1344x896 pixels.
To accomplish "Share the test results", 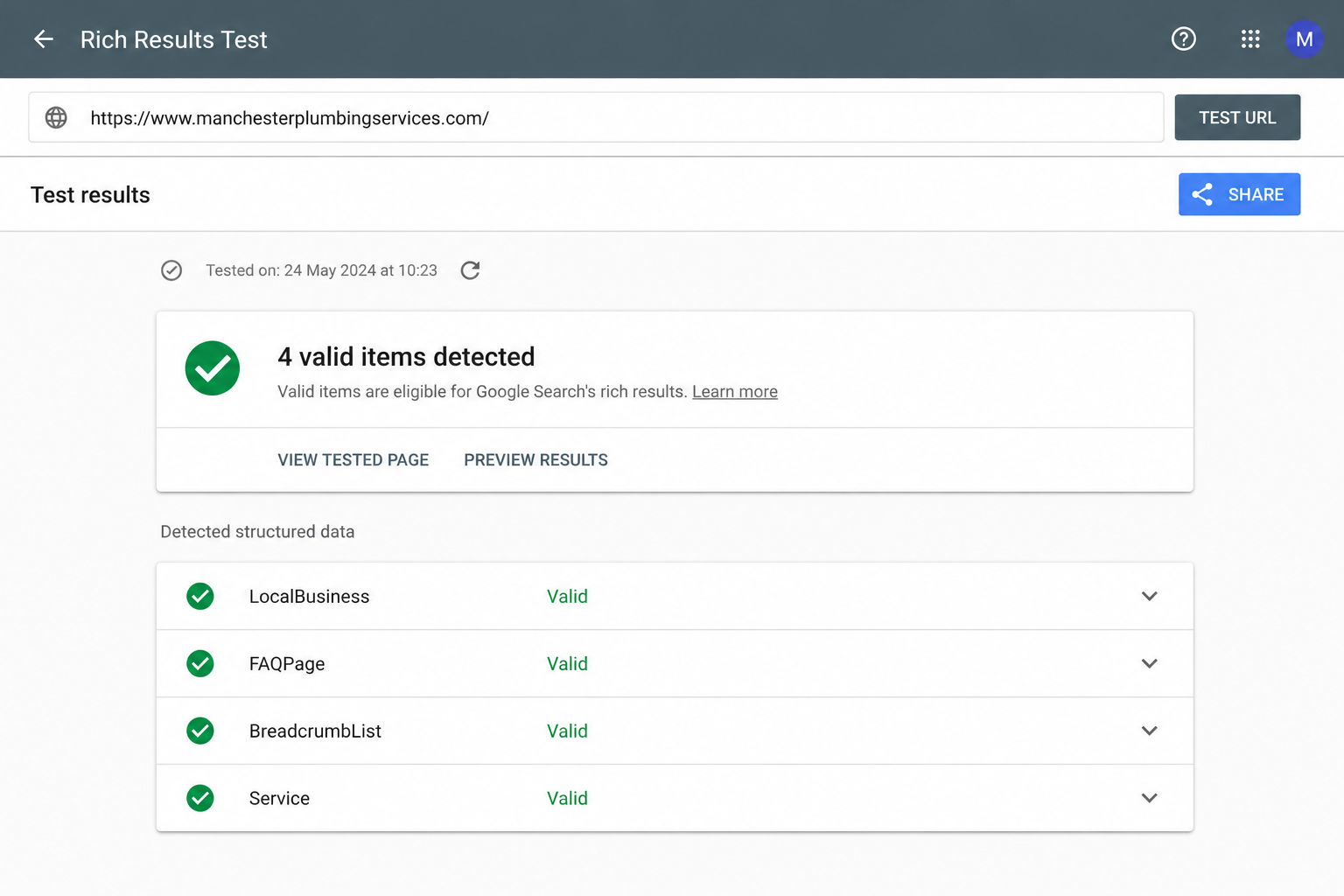I will 1239,194.
